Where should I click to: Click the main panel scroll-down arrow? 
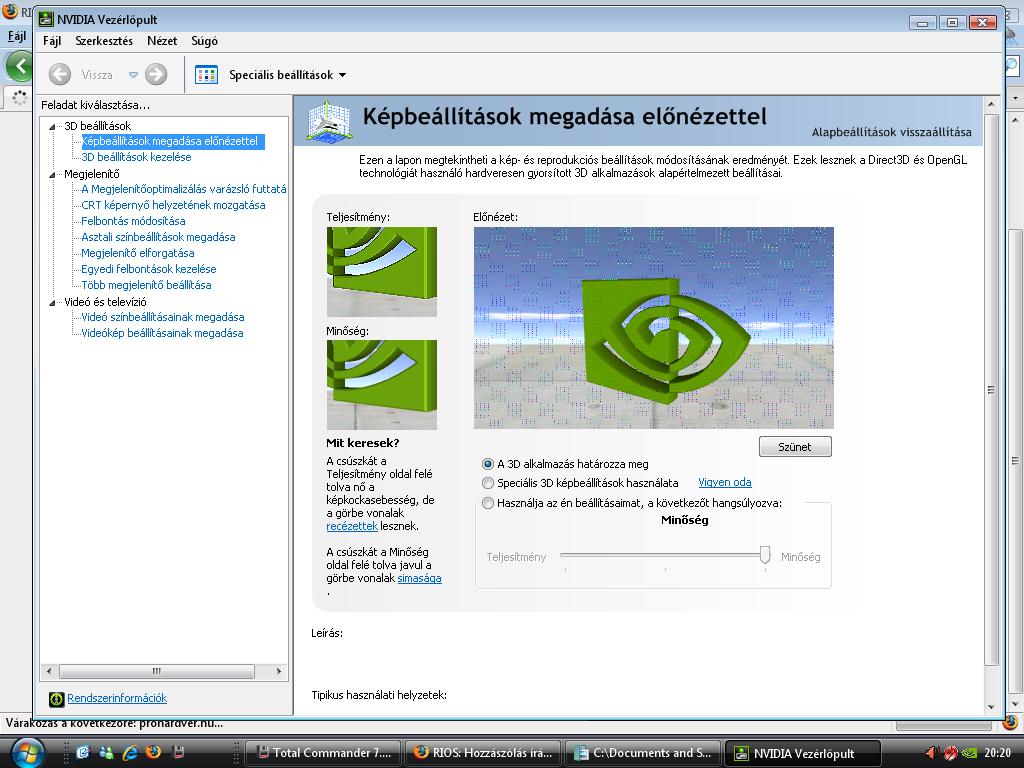click(992, 707)
